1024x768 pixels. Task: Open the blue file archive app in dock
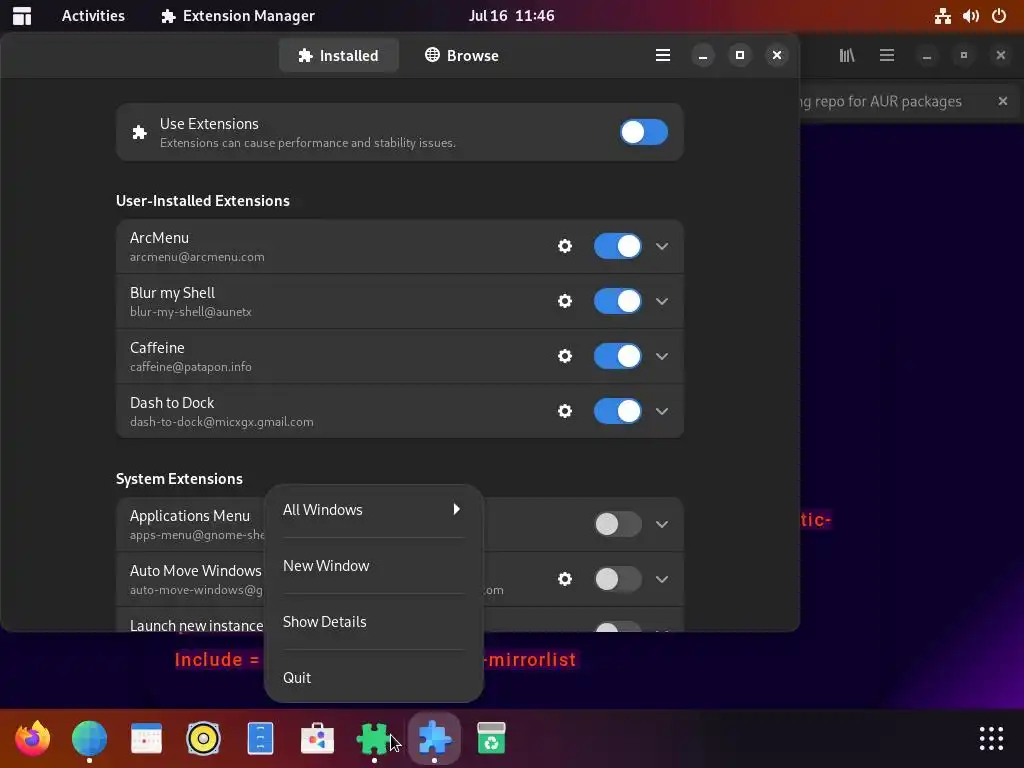[x=260, y=739]
